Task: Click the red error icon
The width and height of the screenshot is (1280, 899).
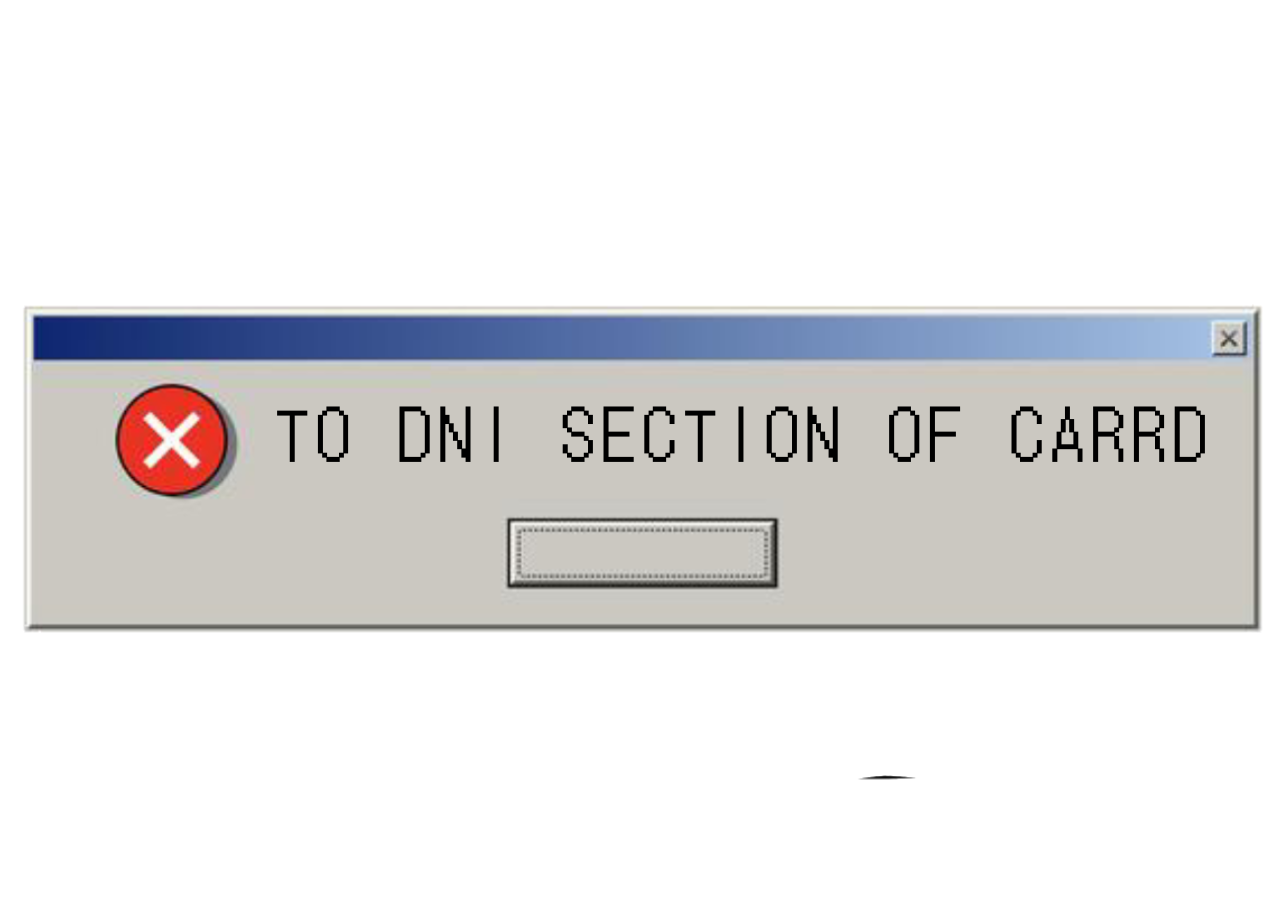Action: (x=171, y=440)
